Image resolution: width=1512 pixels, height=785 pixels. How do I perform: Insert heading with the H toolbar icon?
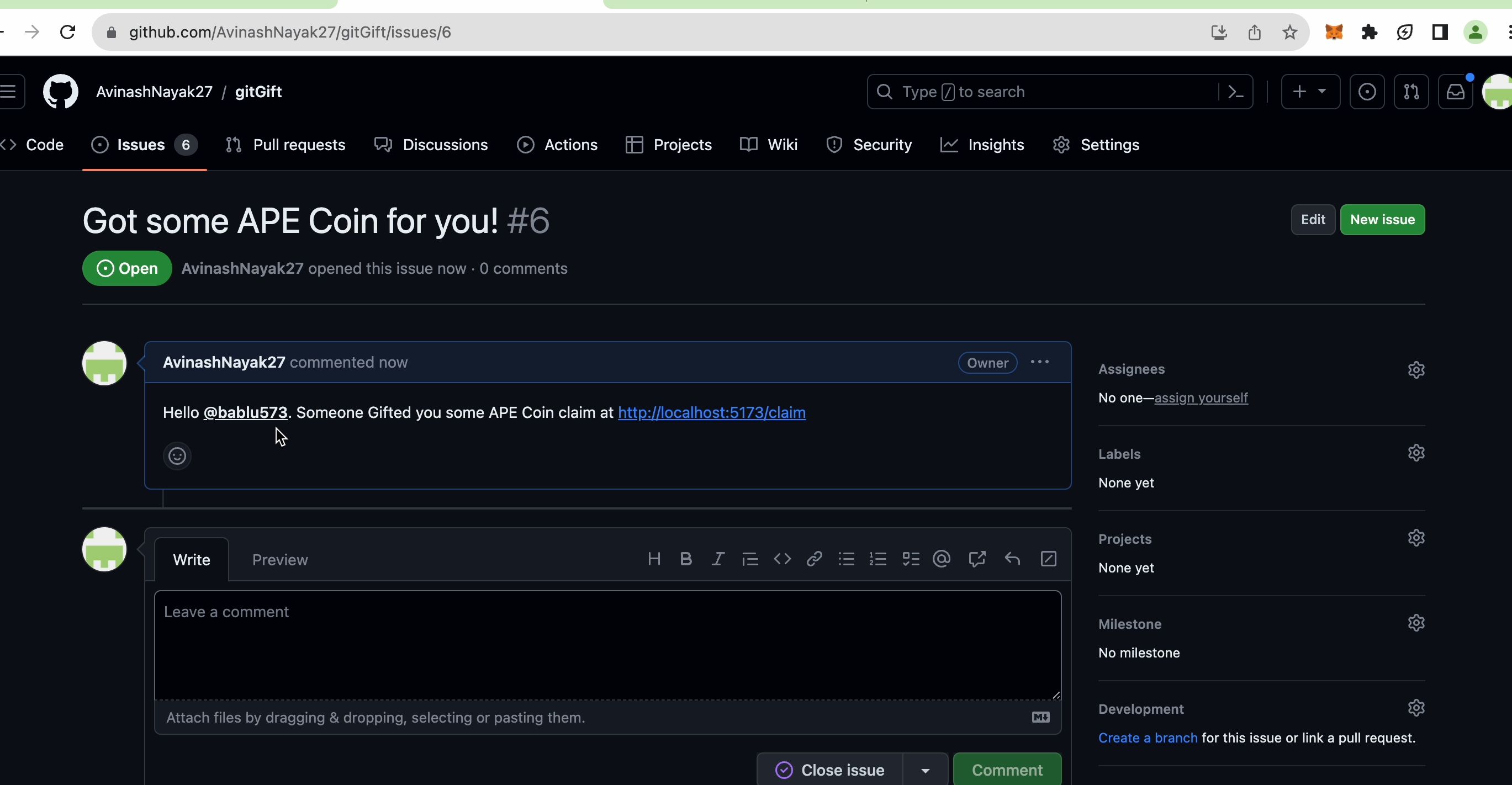(654, 559)
